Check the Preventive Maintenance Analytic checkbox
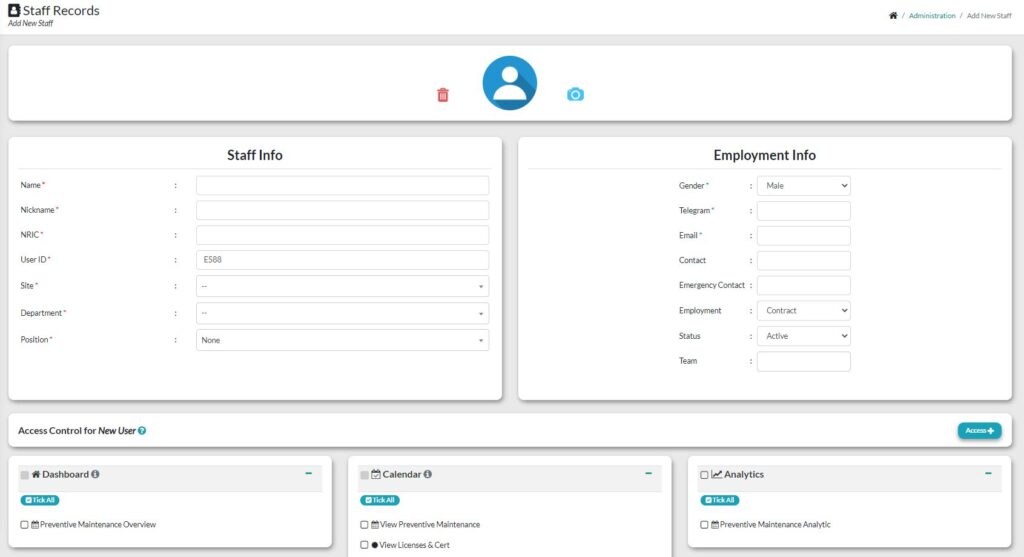Viewport: 1024px width, 557px height. (x=705, y=525)
